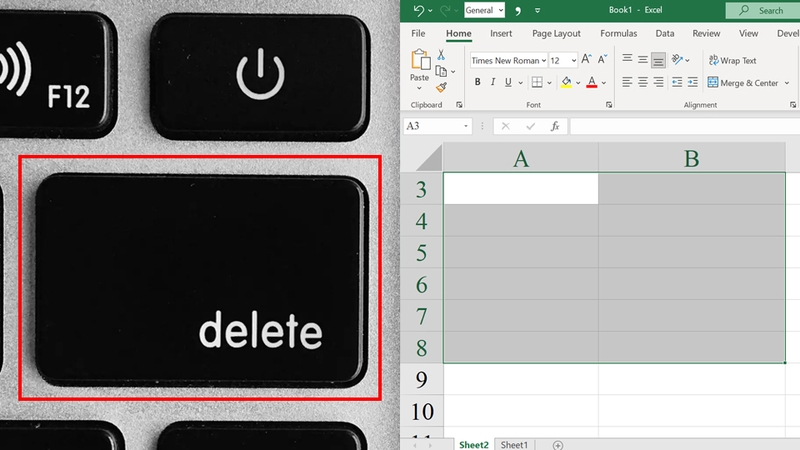Expand Merge & Center options arrow
This screenshot has width=800, height=450.
point(787,83)
